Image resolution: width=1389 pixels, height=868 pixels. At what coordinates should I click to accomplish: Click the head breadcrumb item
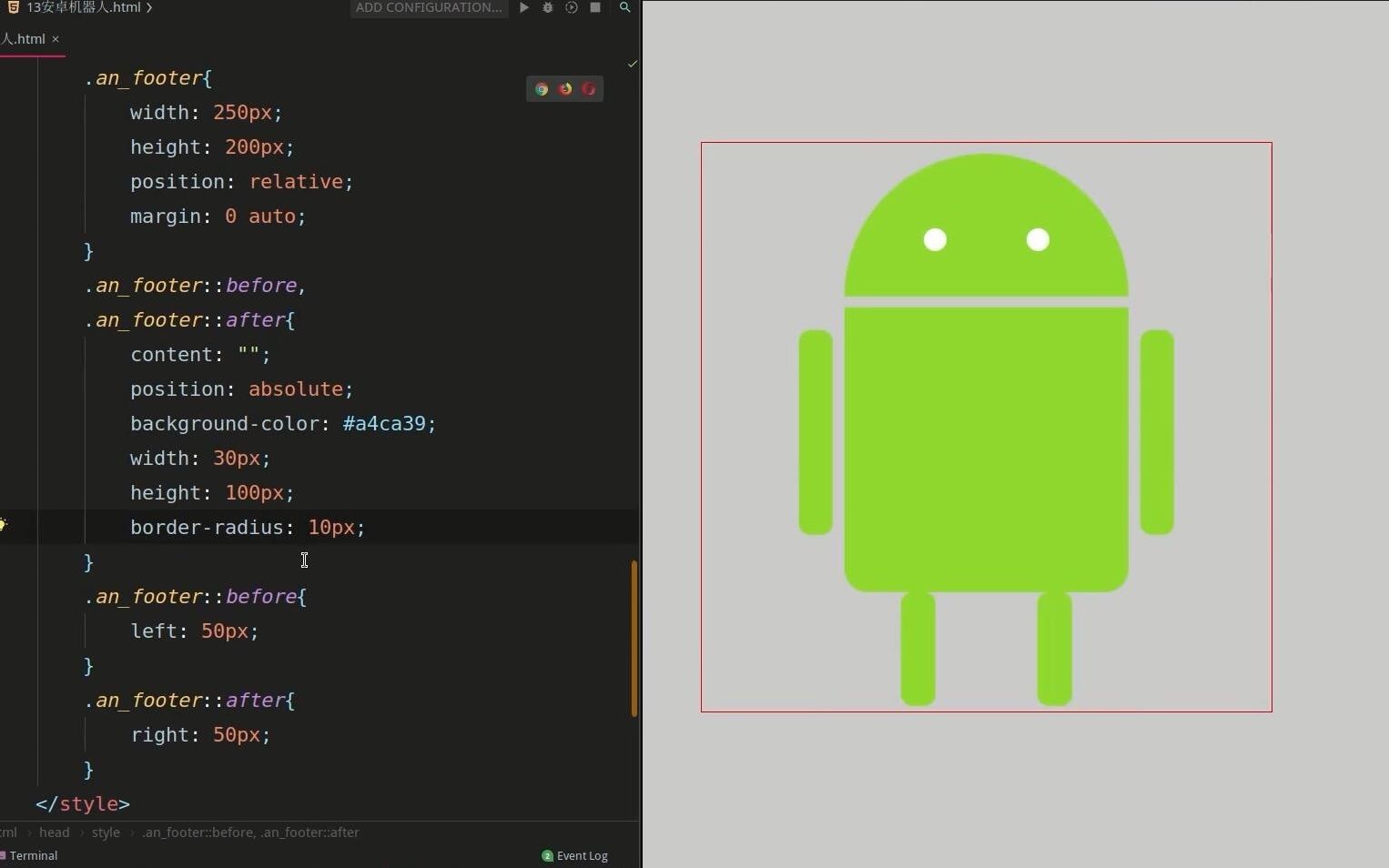54,833
